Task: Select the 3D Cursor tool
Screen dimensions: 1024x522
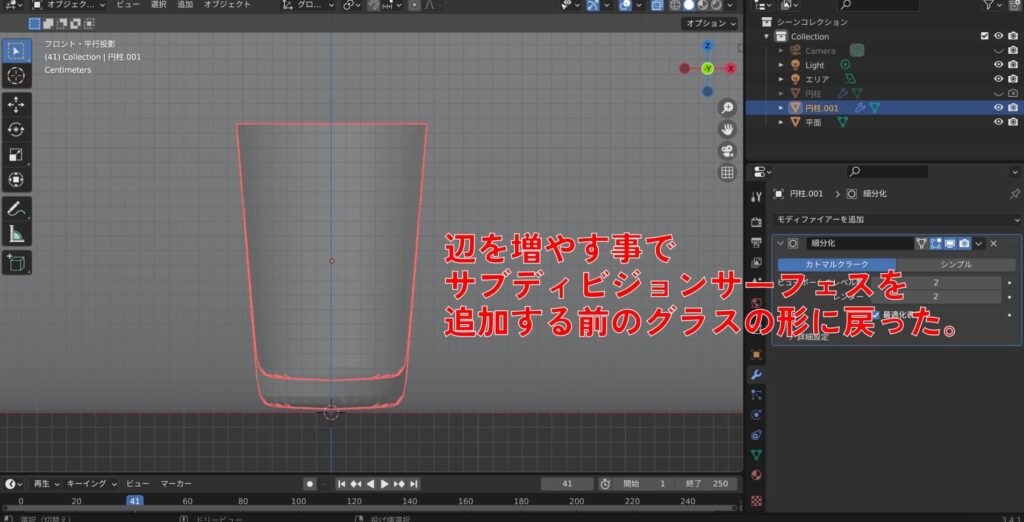Action: [x=16, y=75]
